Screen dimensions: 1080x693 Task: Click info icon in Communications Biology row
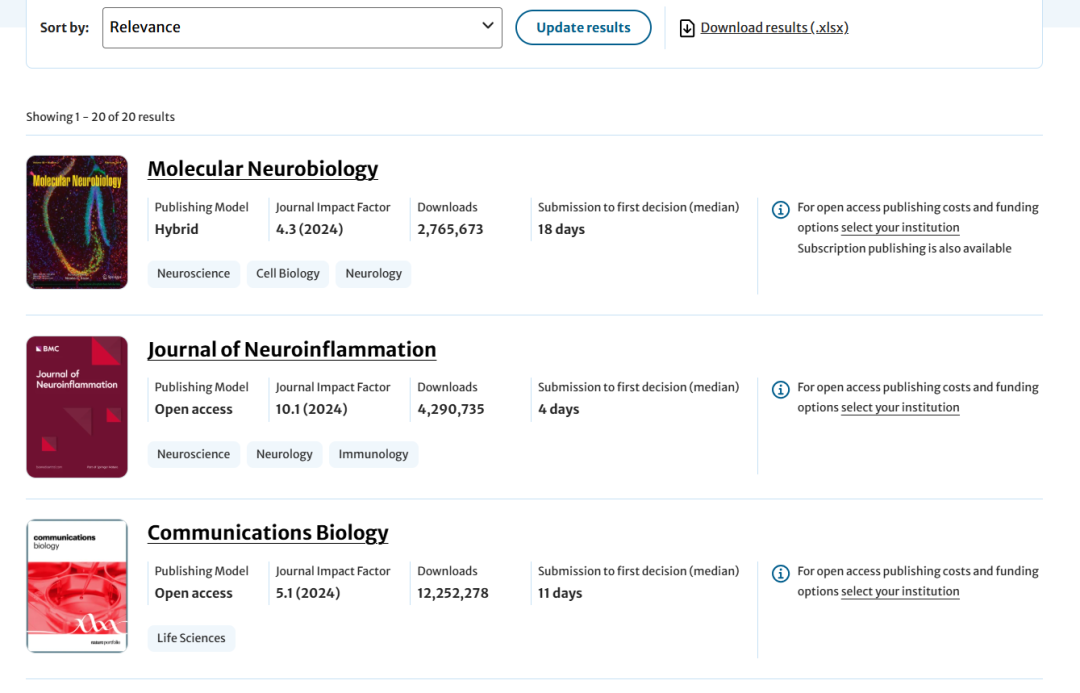(x=781, y=573)
